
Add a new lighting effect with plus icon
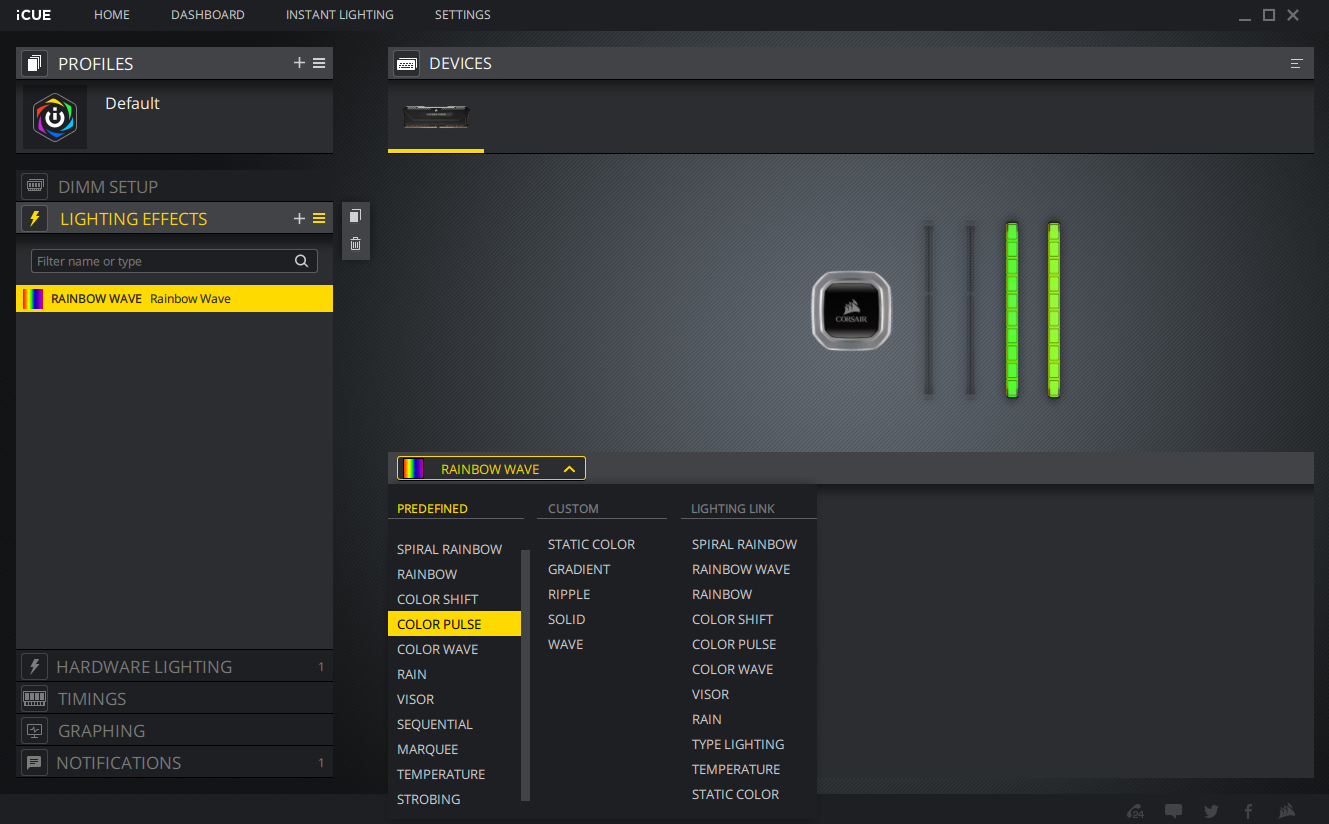tap(299, 219)
